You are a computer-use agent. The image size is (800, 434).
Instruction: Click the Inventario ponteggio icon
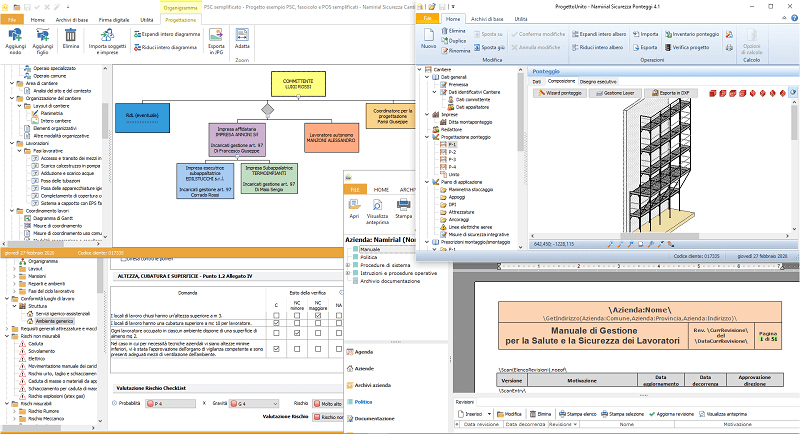(x=670, y=33)
